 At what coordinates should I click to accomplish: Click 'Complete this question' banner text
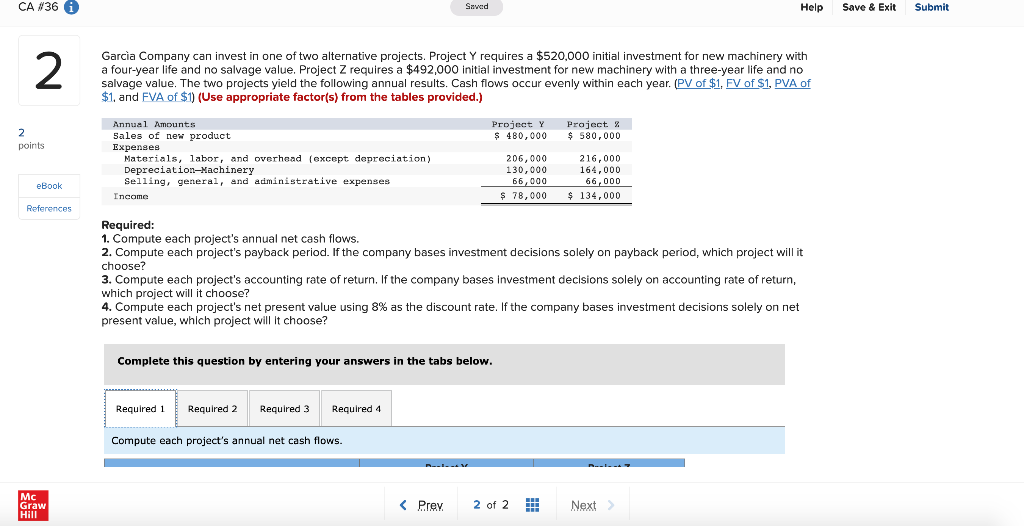point(304,361)
